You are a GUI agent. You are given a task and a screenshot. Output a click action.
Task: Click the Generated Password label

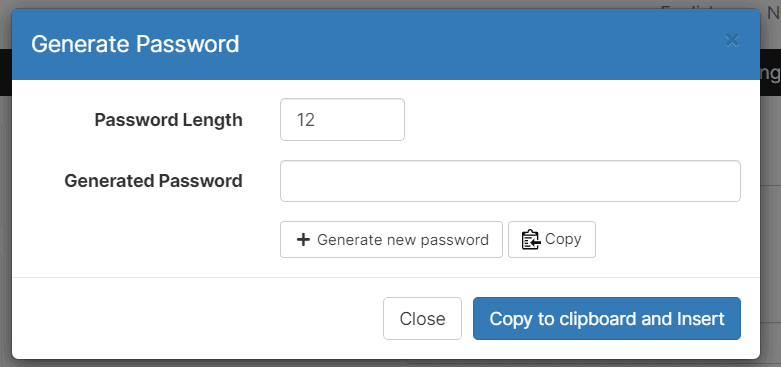[153, 181]
